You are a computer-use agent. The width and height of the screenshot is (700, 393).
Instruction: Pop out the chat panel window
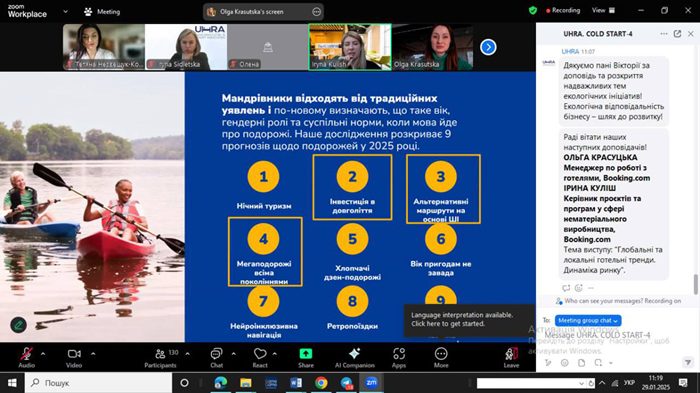point(677,34)
